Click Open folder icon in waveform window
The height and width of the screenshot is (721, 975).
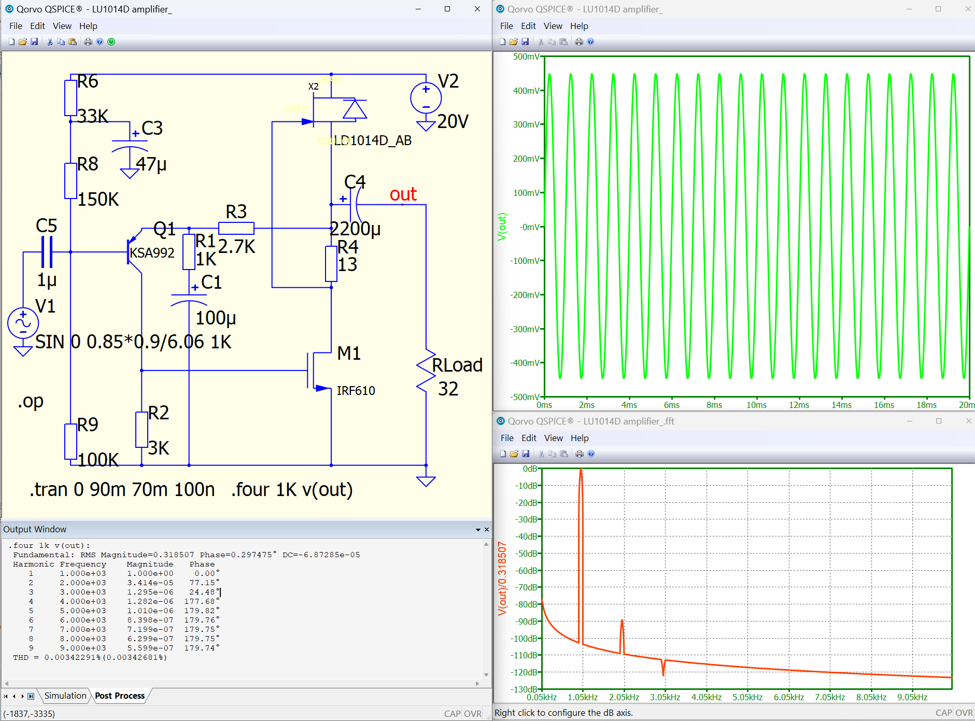(514, 42)
